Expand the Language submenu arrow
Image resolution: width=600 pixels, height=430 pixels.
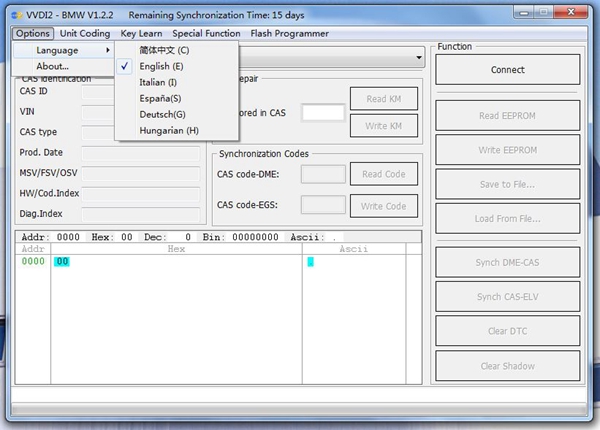pos(108,50)
